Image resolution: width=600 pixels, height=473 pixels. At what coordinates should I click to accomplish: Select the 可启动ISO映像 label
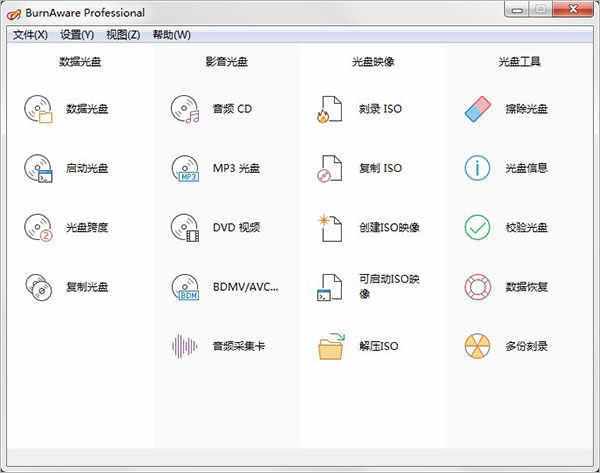[x=389, y=286]
